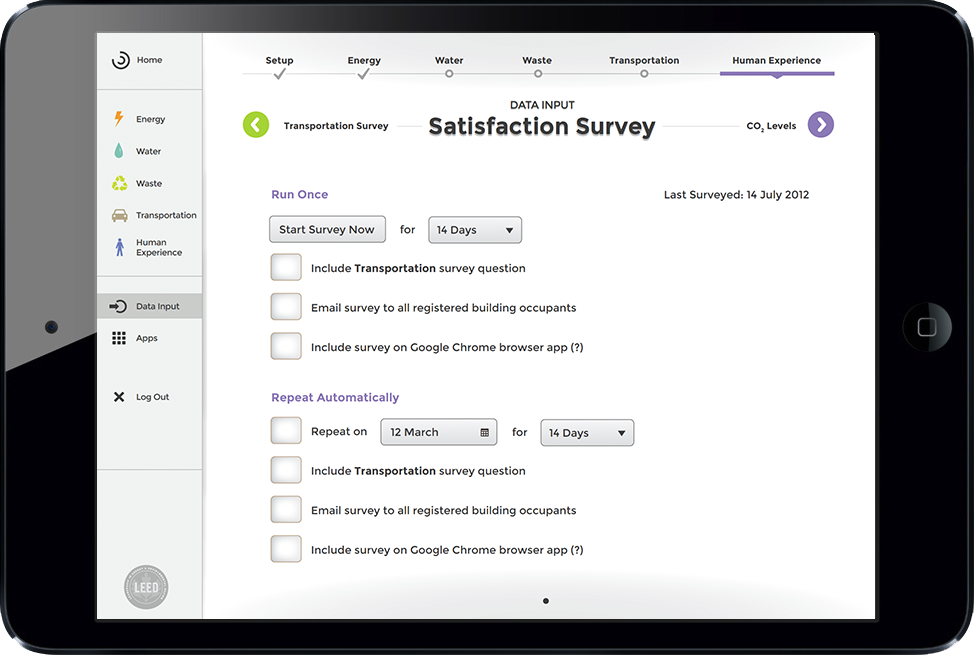
Task: Click the Home spiral logo icon
Action: pyautogui.click(x=121, y=60)
